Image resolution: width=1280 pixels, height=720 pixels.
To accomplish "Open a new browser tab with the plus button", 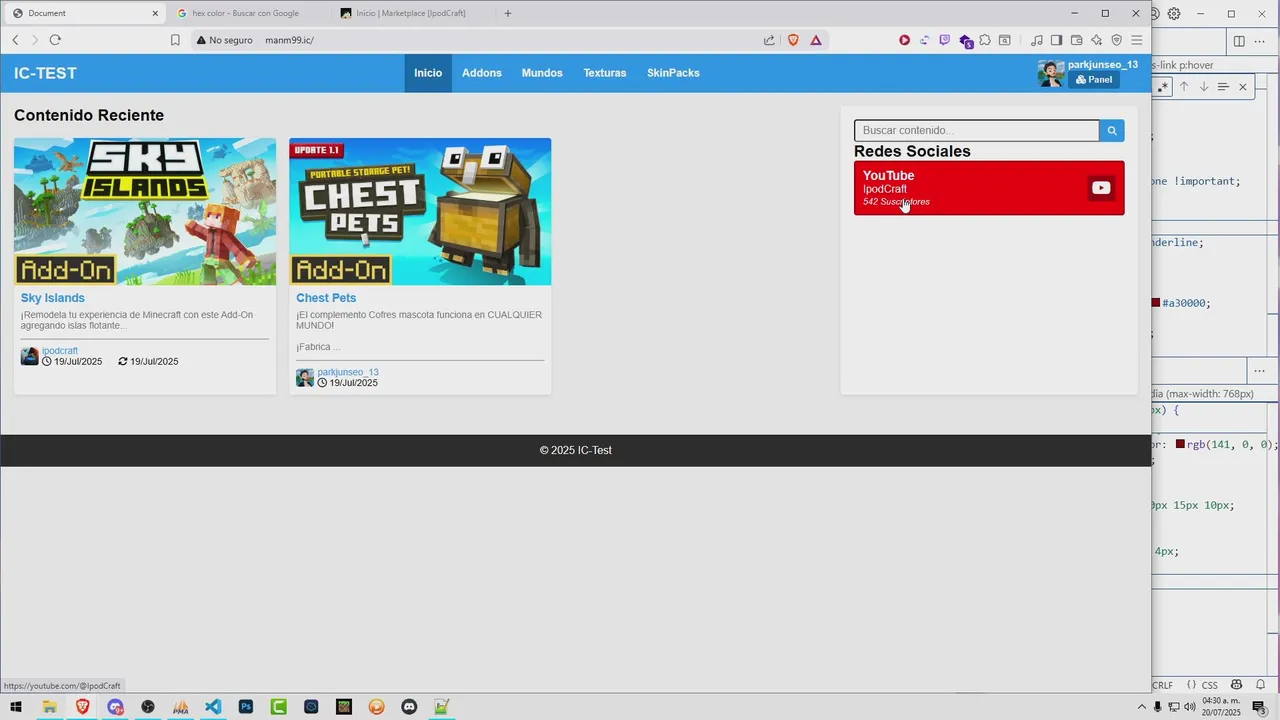I will click(508, 13).
